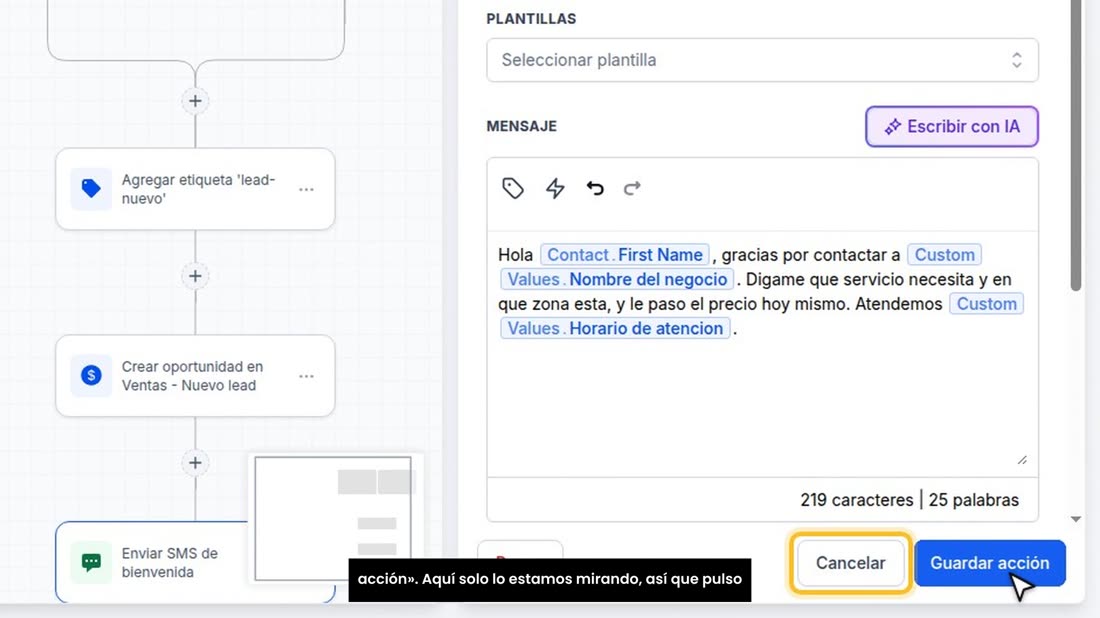Click the workflow minimap thumbnail
Image resolution: width=1100 pixels, height=618 pixels.
[x=333, y=518]
